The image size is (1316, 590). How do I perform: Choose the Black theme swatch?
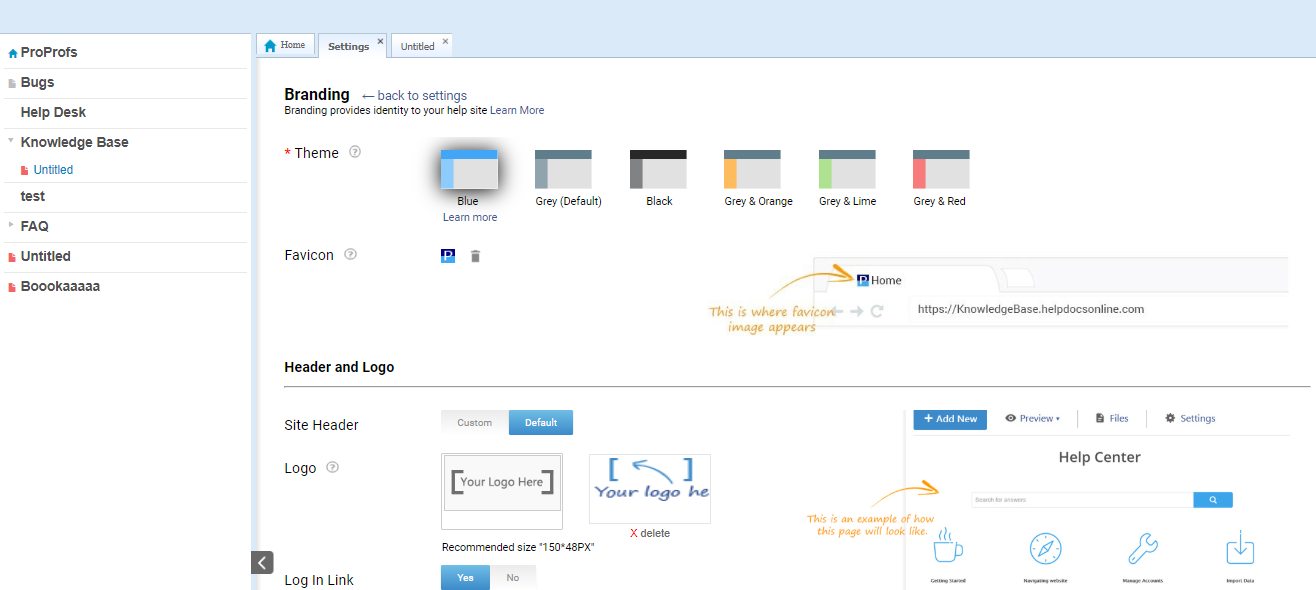(658, 170)
